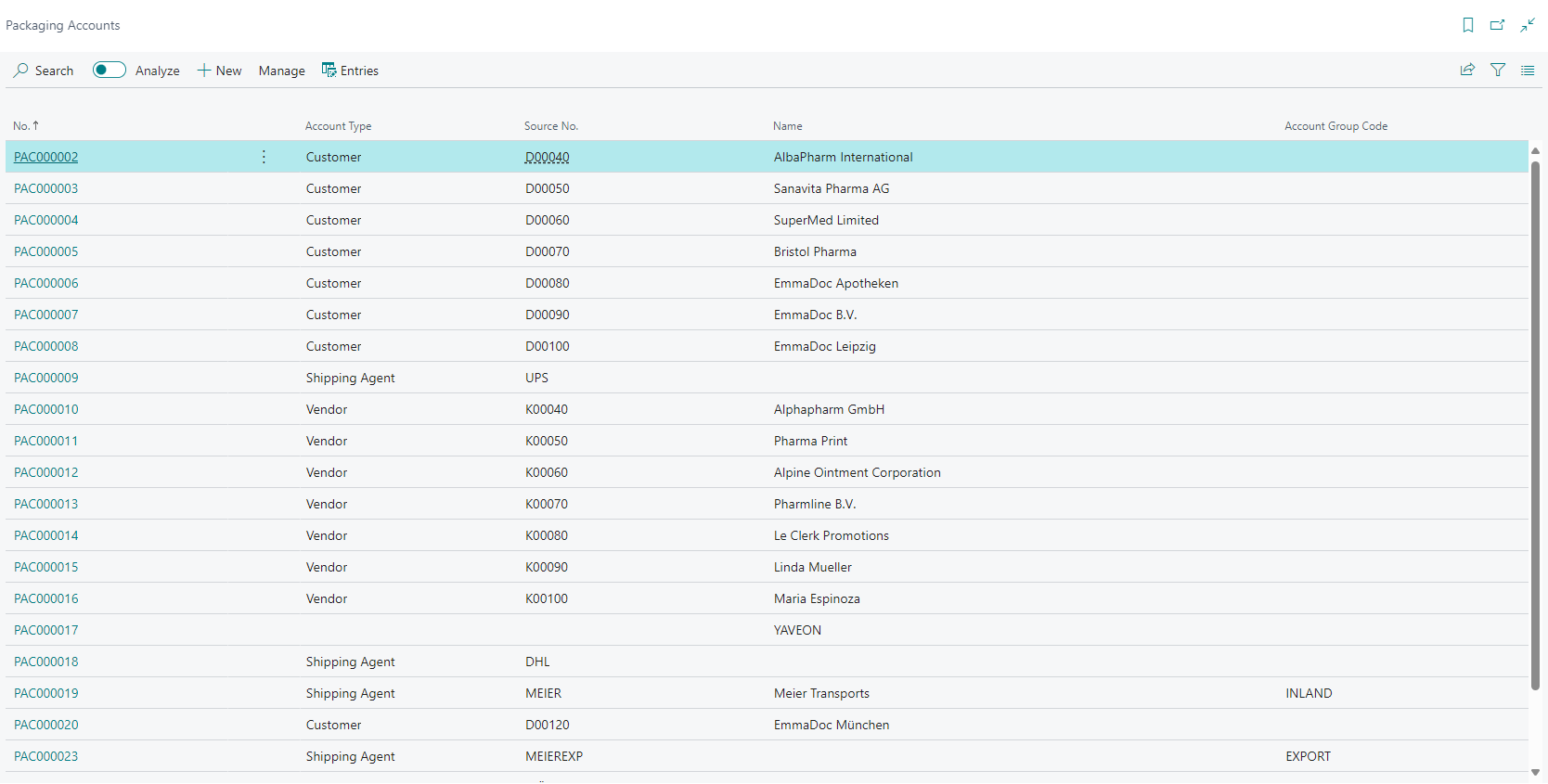Open the page in a new window
1548x784 pixels.
click(x=1497, y=25)
